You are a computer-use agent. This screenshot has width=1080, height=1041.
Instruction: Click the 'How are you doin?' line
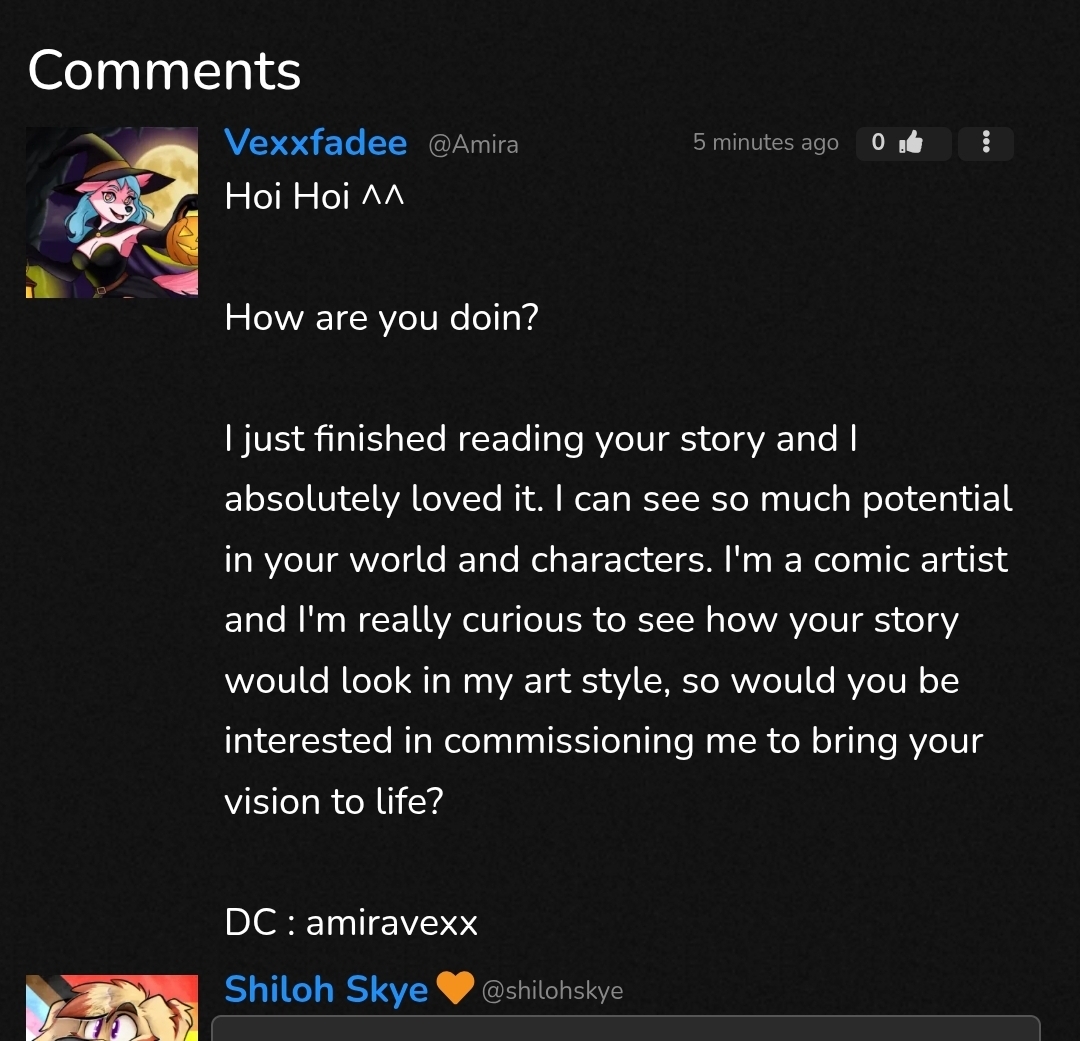(x=381, y=318)
